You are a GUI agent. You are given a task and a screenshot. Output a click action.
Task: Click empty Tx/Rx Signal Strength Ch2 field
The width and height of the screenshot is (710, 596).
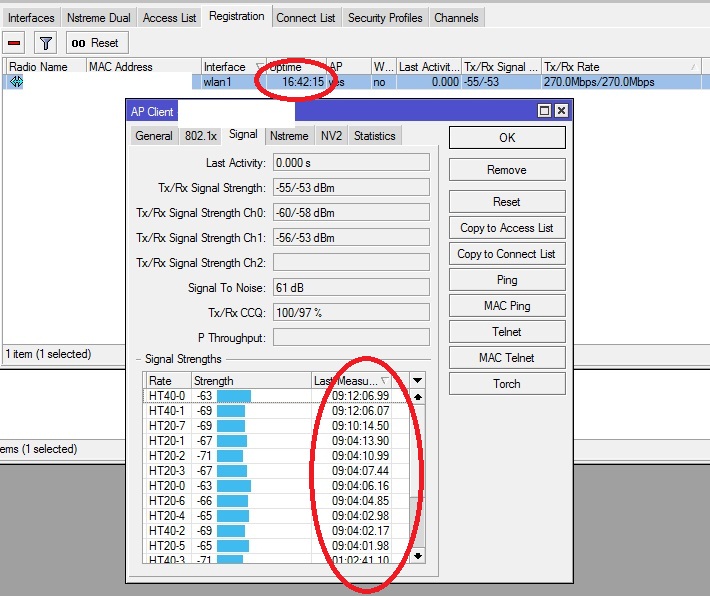351,262
